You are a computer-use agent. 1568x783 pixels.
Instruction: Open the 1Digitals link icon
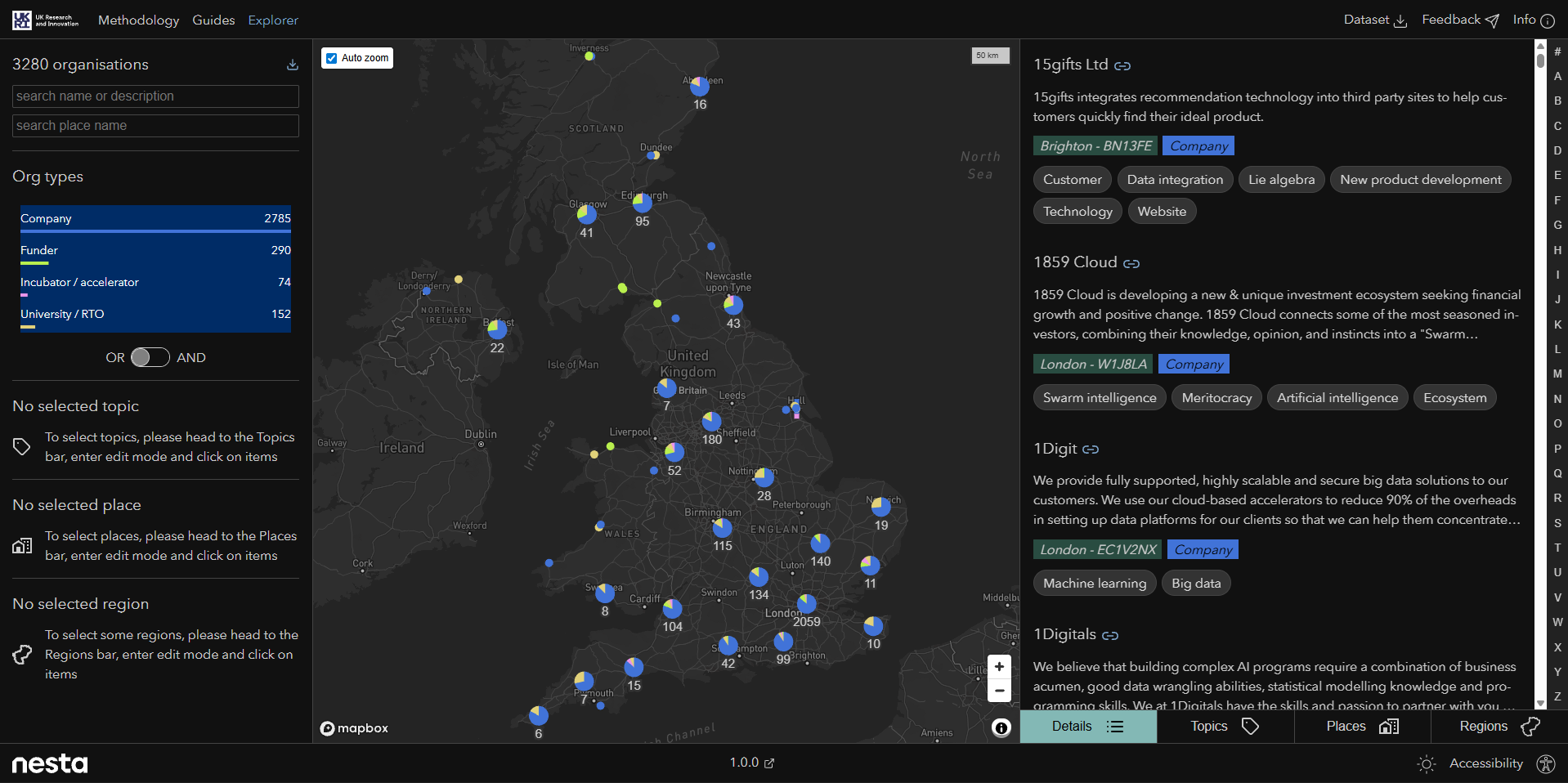click(1110, 635)
